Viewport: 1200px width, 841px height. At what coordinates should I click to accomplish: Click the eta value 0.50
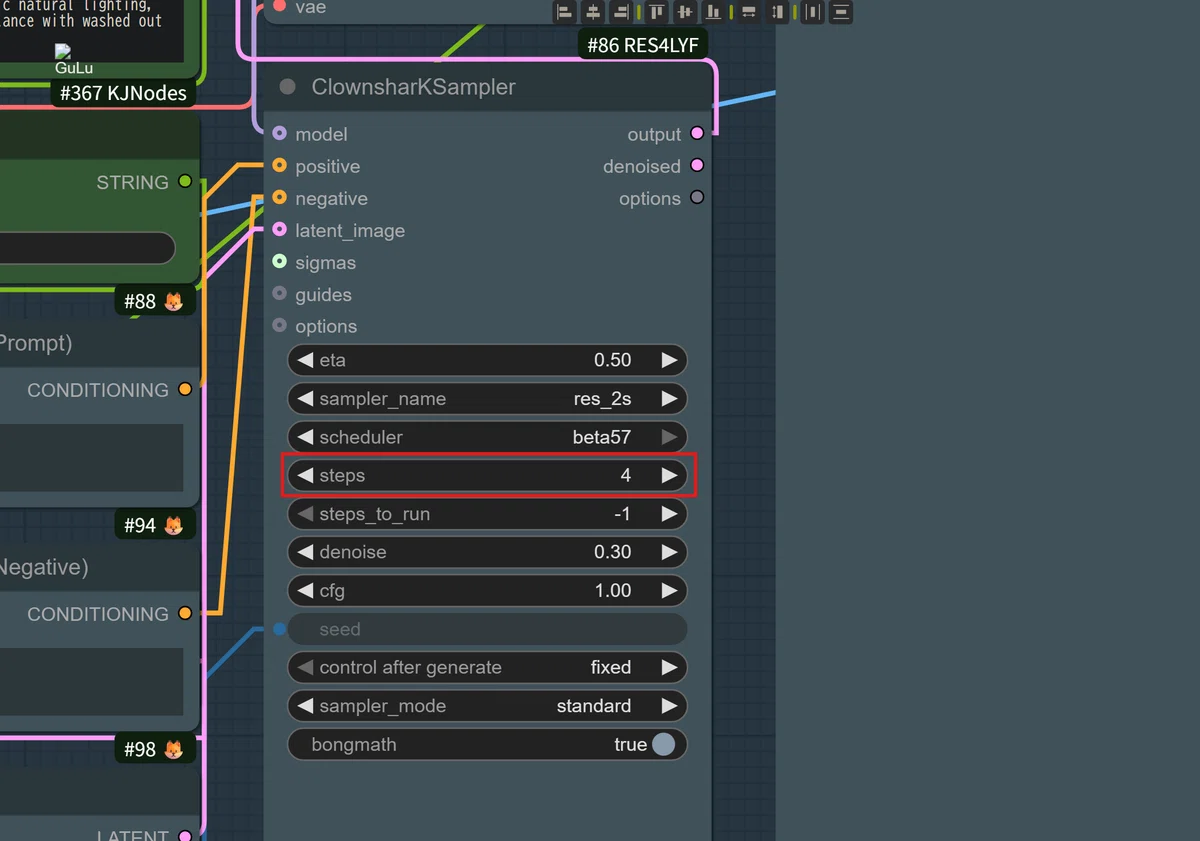(612, 360)
